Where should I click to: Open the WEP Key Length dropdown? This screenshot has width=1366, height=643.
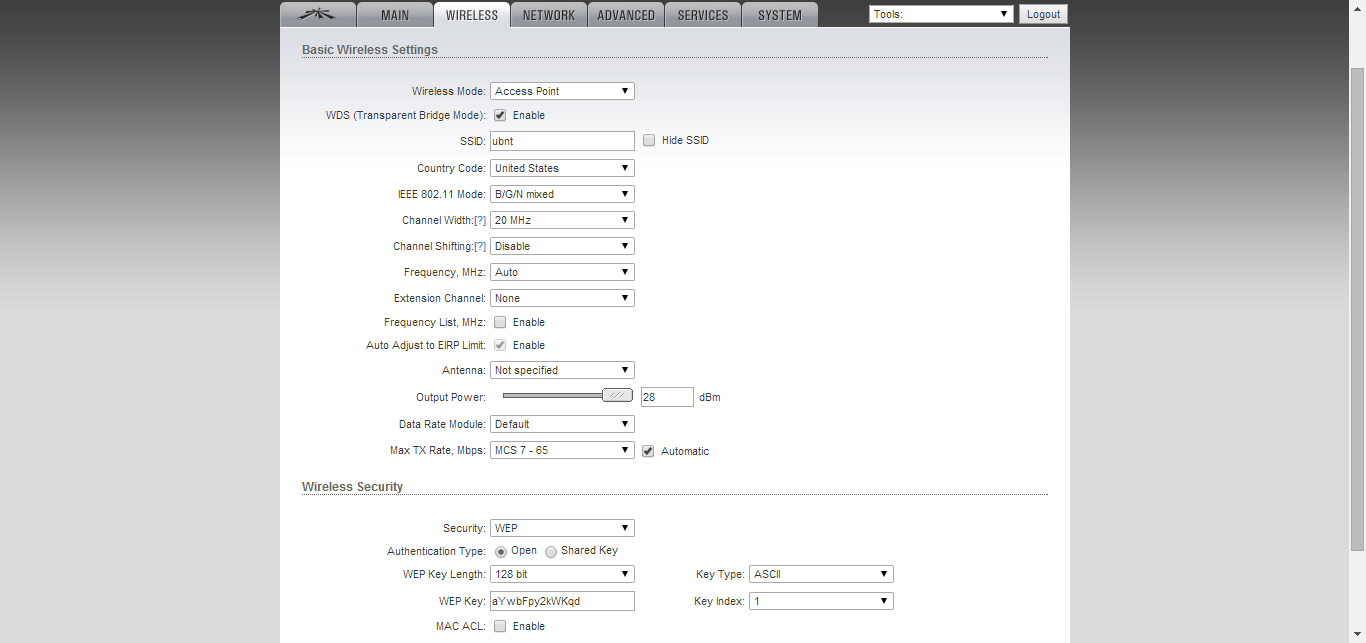[562, 574]
